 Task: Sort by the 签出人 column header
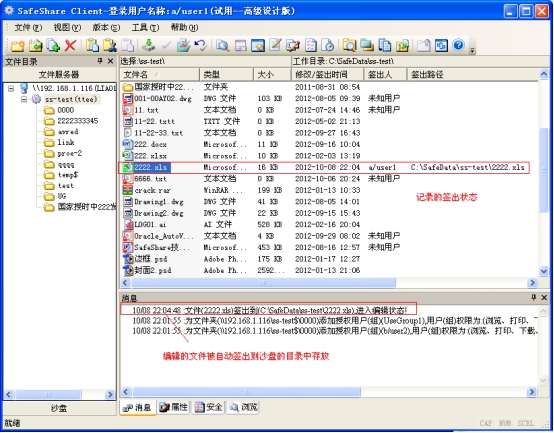coord(385,75)
